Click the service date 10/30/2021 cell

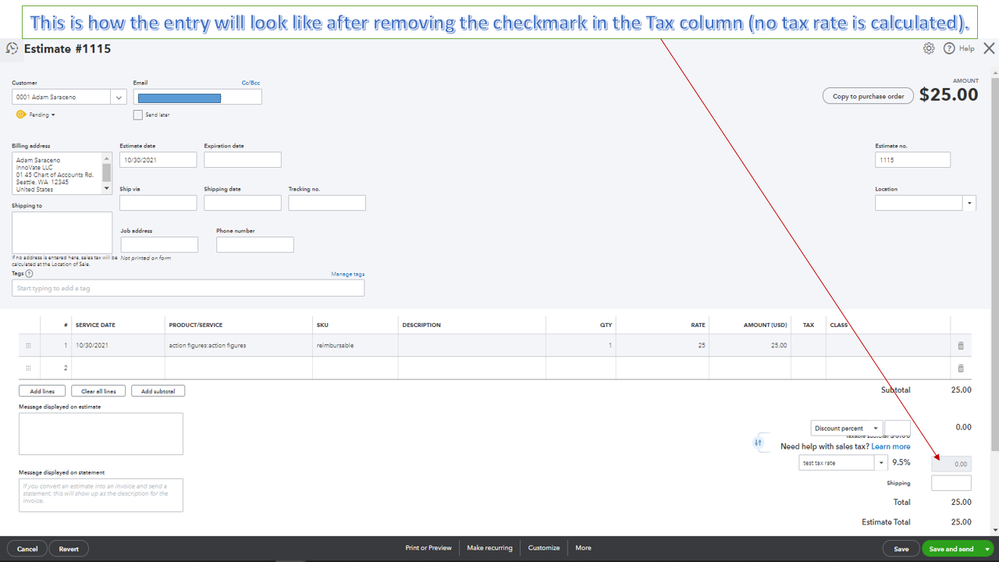click(x=118, y=345)
